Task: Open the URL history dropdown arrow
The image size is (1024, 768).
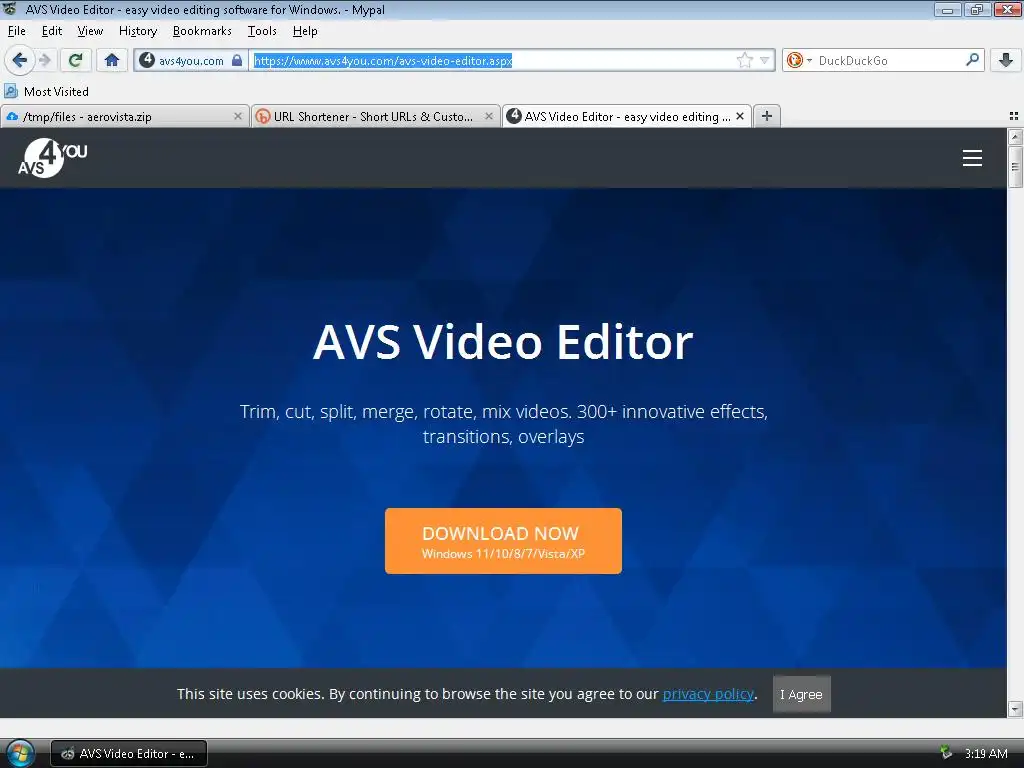Action: point(764,61)
